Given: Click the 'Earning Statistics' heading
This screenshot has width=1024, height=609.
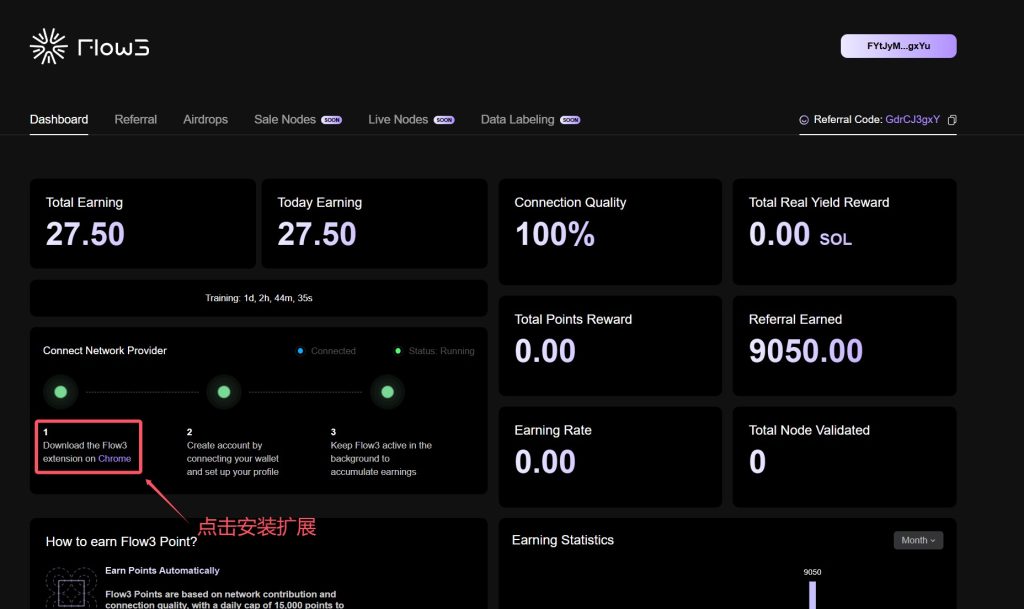Looking at the screenshot, I should tap(562, 540).
